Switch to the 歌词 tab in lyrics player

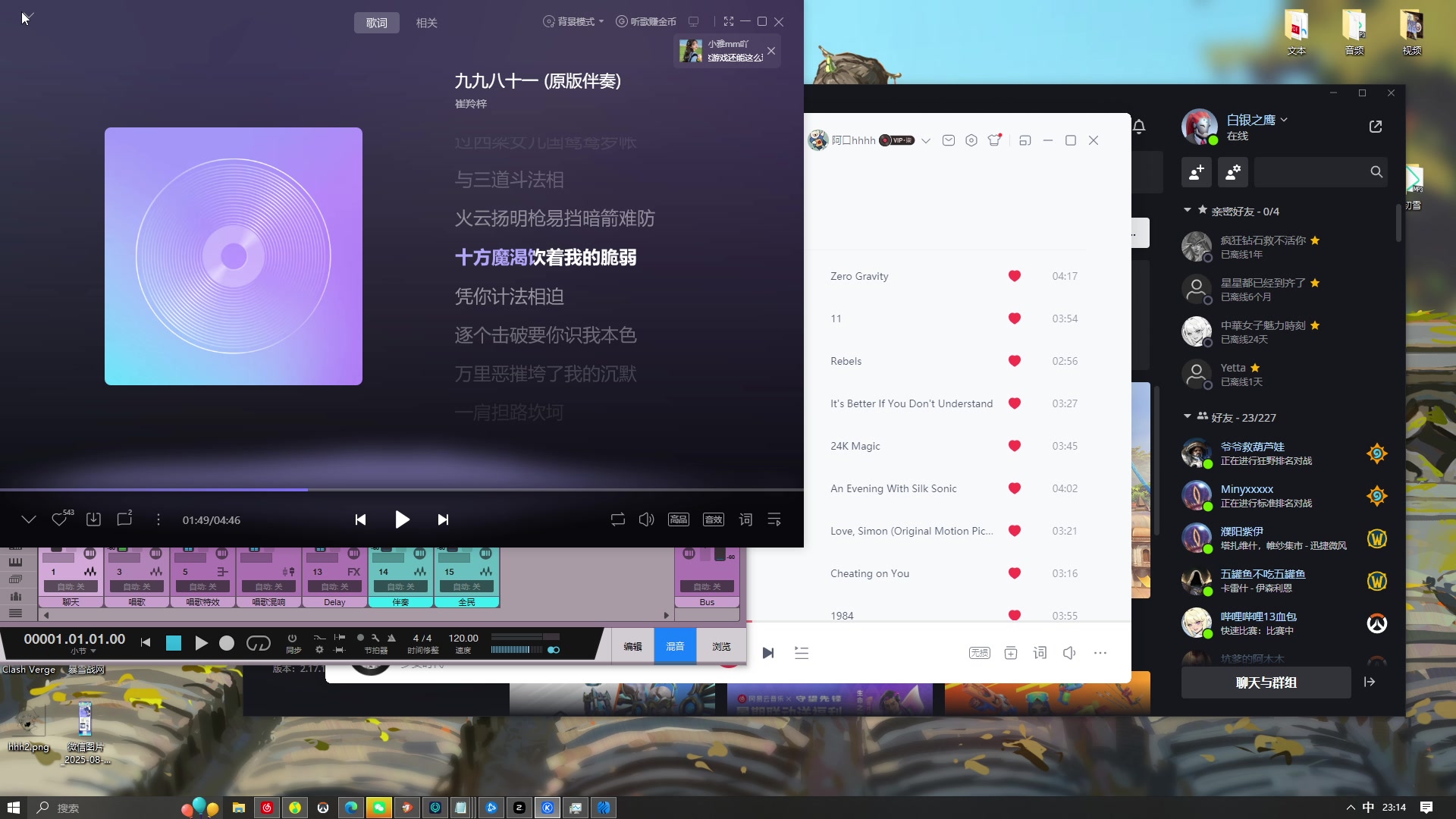[376, 23]
